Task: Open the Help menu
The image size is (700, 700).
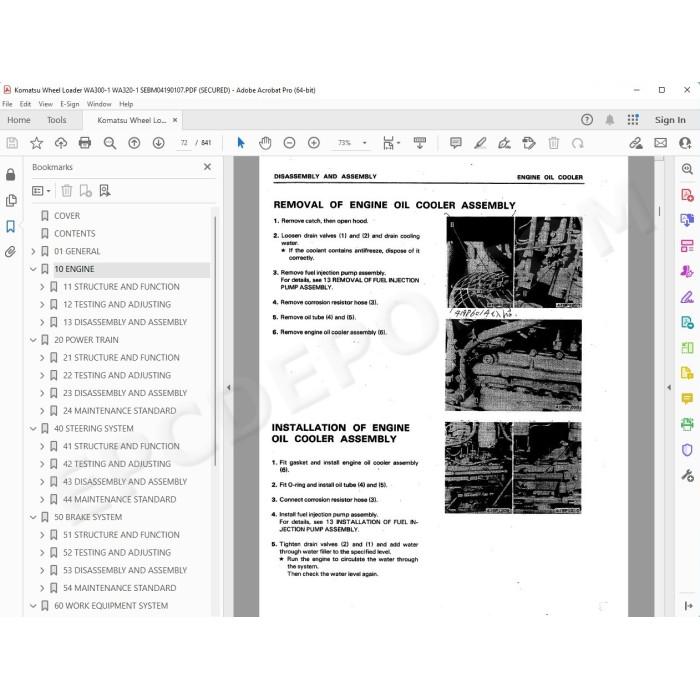Action: (126, 104)
